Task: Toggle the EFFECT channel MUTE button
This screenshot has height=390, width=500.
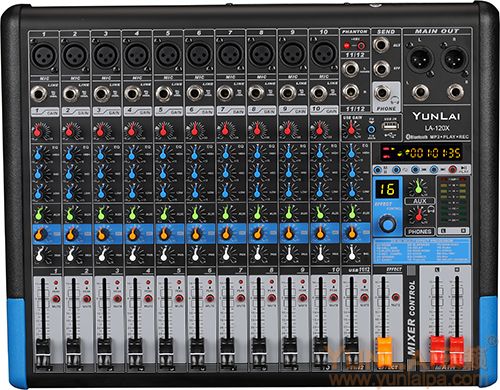Action: (395, 297)
